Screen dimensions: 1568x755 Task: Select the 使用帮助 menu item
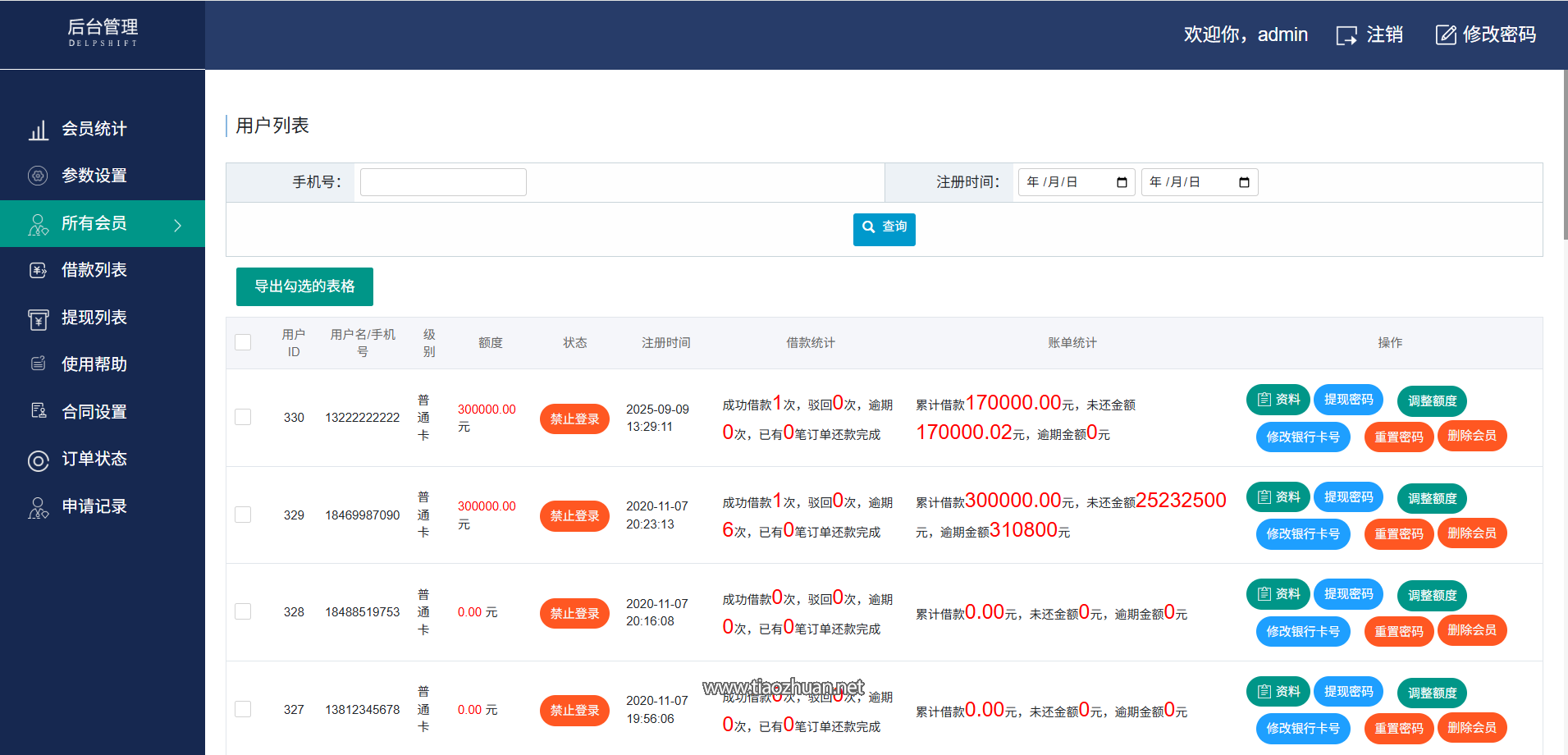94,364
